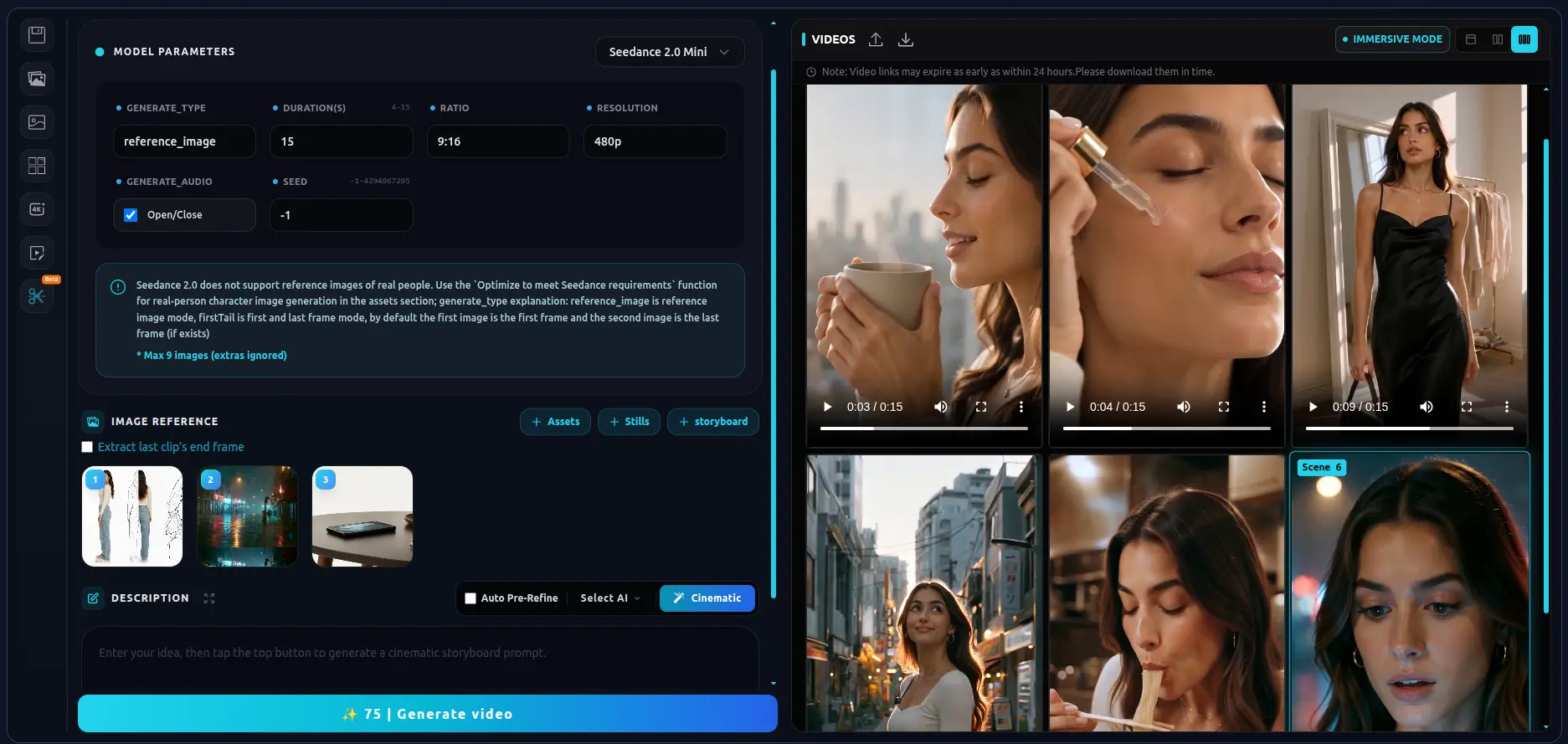
Task: Switch to the single-column layout icon
Action: [1471, 39]
